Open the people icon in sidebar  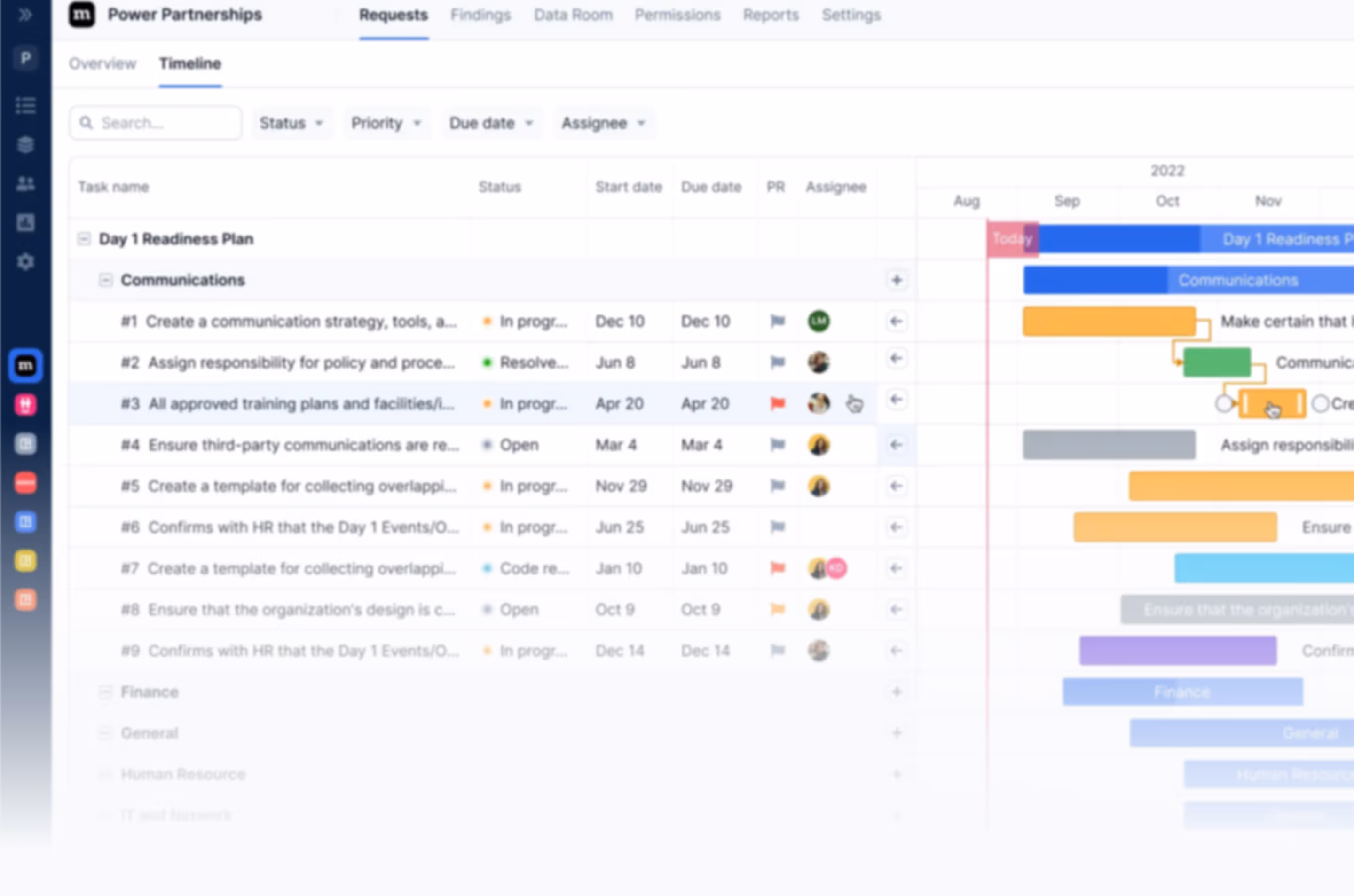[x=25, y=183]
